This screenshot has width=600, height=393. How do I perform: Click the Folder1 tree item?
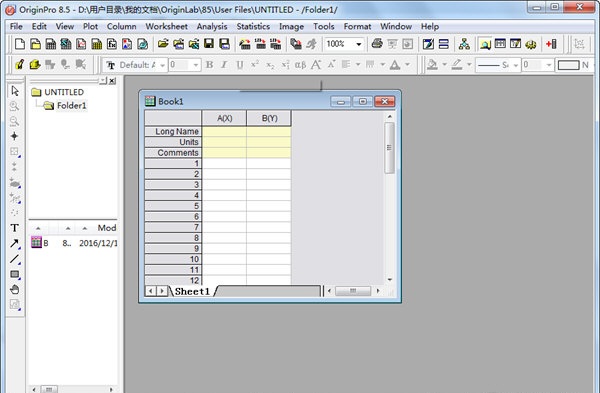coord(72,106)
